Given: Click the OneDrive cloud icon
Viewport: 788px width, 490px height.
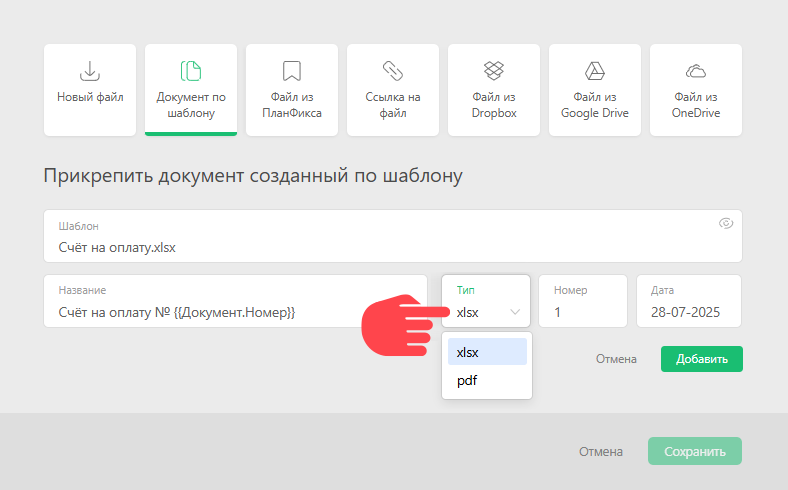Looking at the screenshot, I should (x=696, y=71).
